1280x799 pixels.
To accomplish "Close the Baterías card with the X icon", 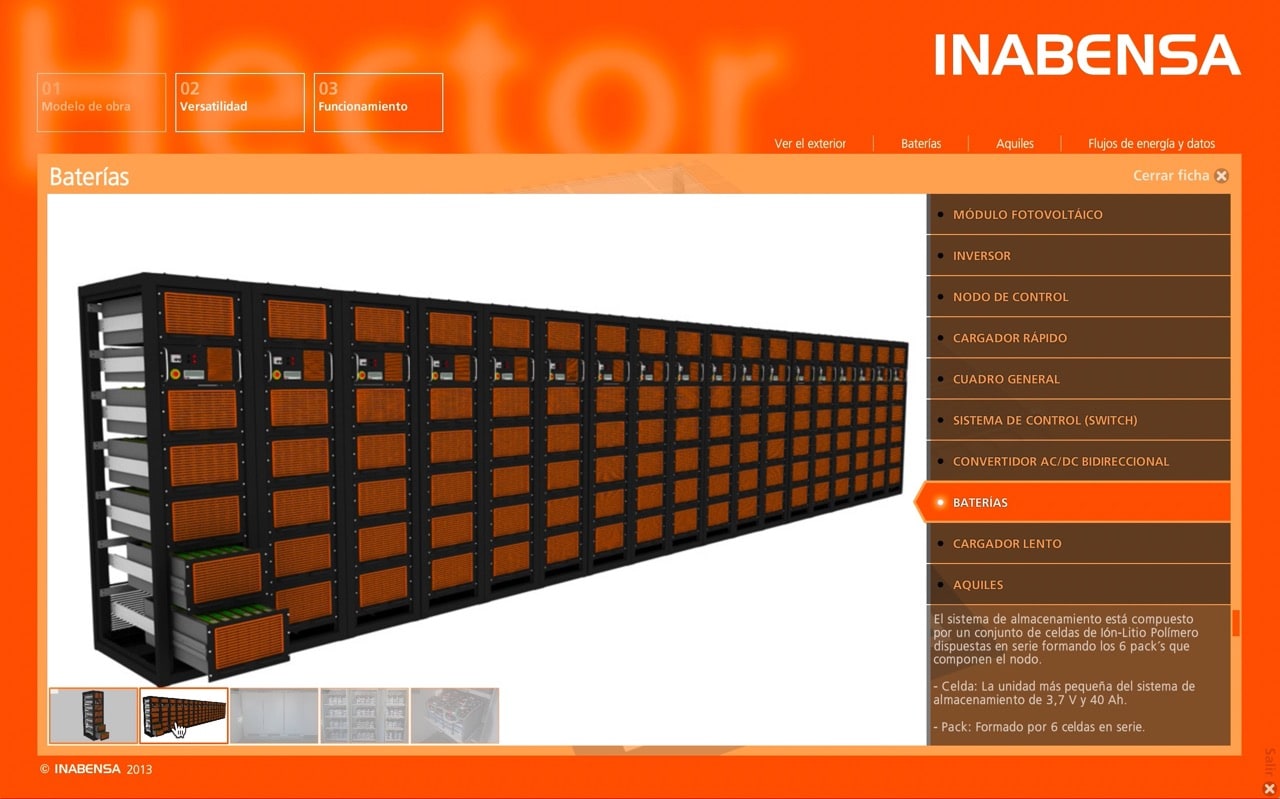I will pyautogui.click(x=1221, y=176).
